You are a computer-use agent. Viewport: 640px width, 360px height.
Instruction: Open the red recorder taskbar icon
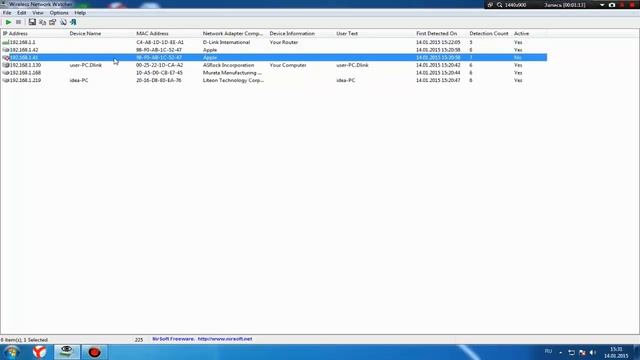tap(94, 352)
